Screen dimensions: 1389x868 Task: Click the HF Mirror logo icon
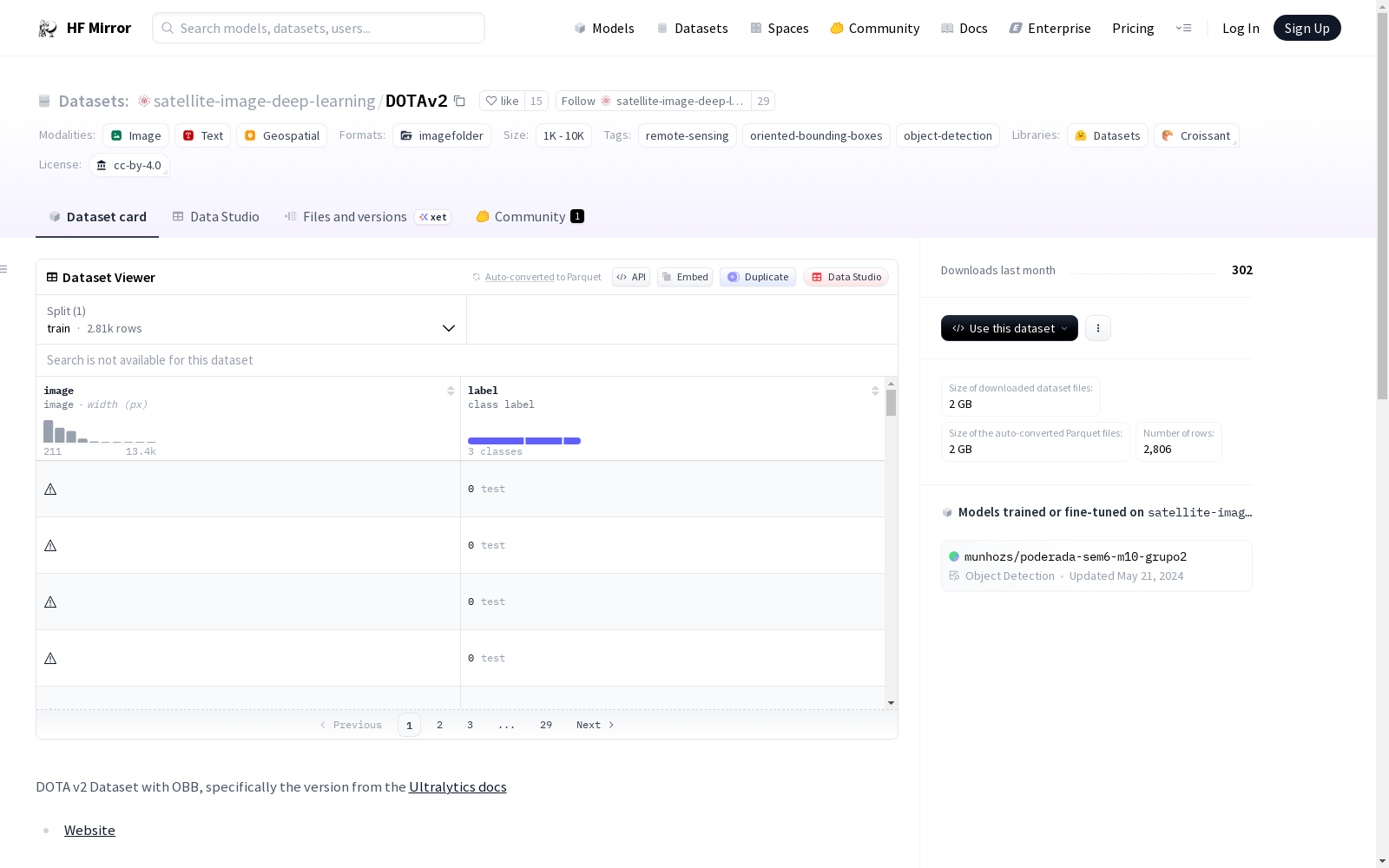[x=48, y=29]
